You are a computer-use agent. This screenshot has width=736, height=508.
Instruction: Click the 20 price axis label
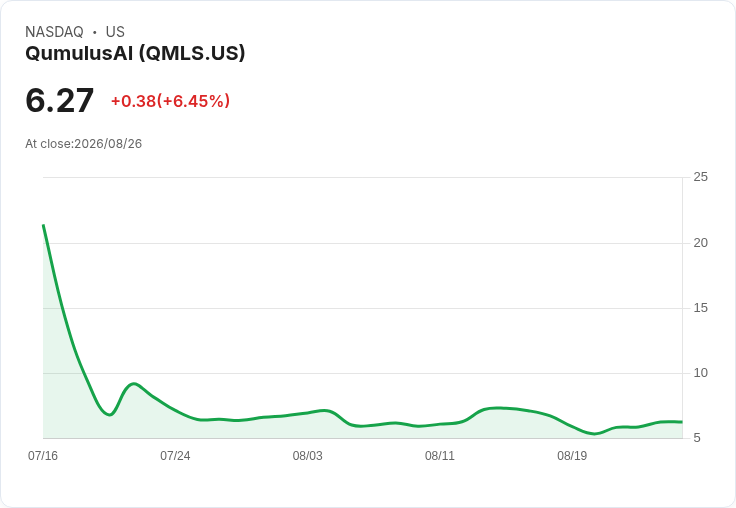pos(700,243)
